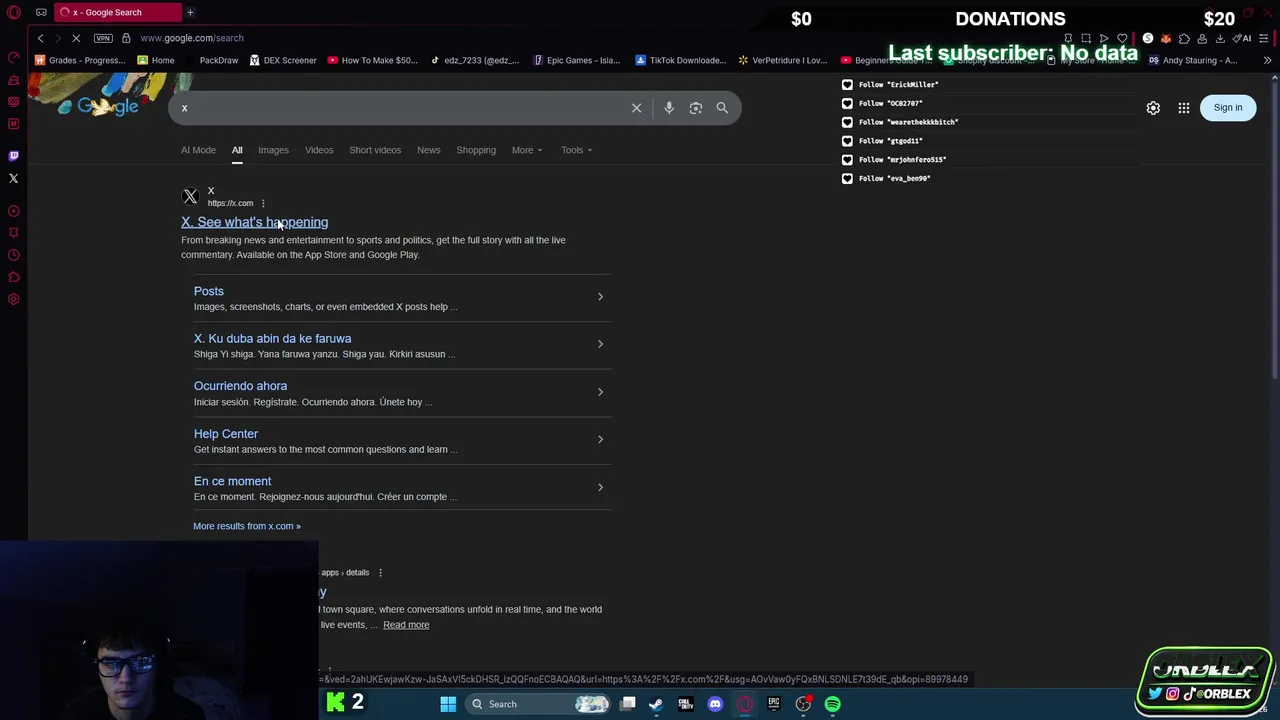Search by image with camera lens icon
1280x720 pixels.
[696, 108]
